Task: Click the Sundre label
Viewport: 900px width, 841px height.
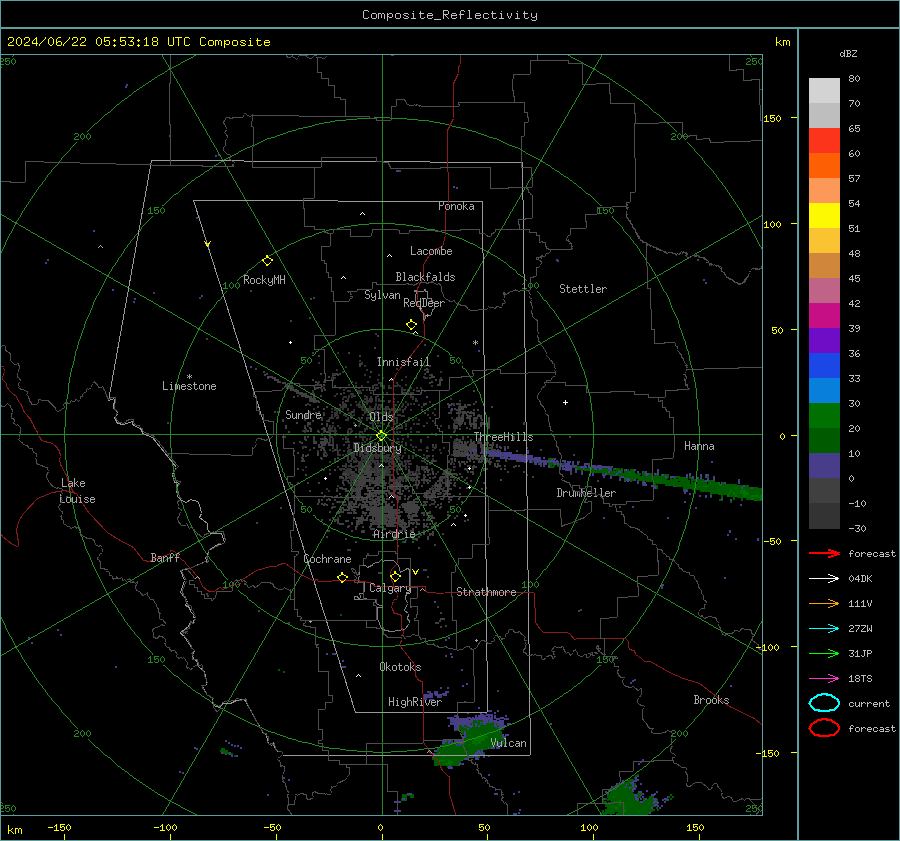Action: click(303, 415)
